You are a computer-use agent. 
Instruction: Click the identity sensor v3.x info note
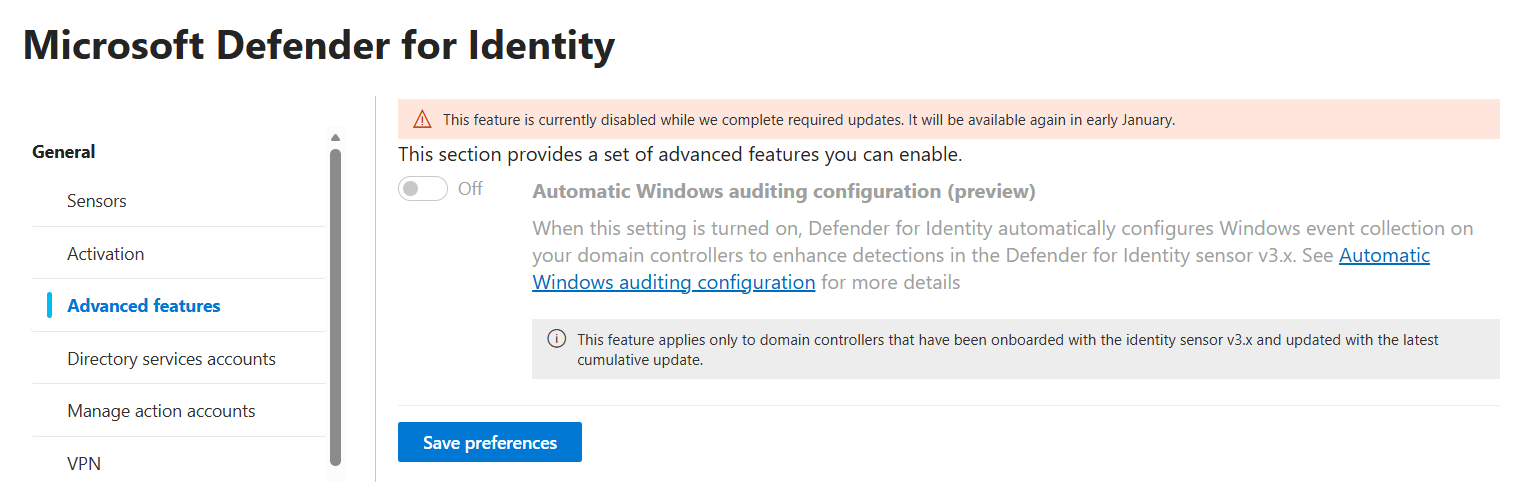click(x=1008, y=350)
